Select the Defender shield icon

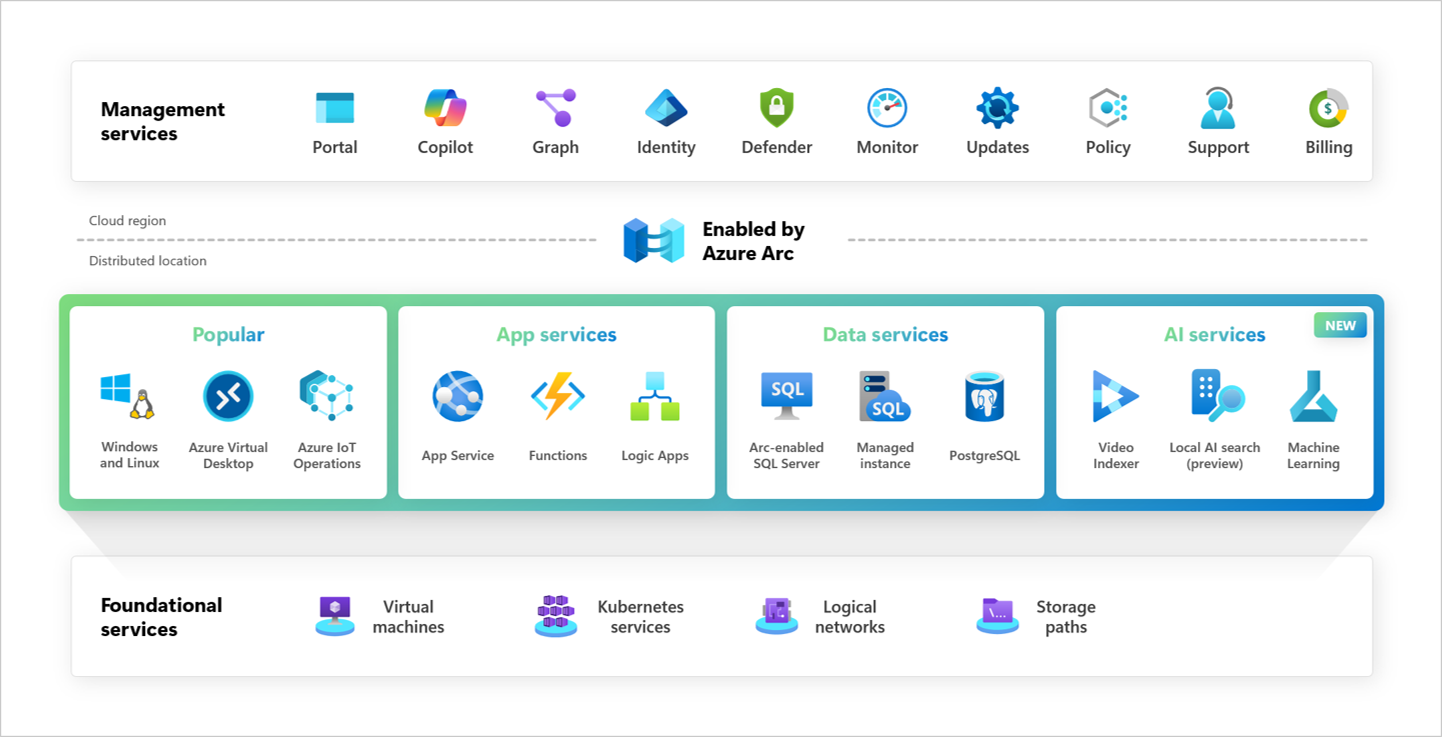click(x=777, y=105)
